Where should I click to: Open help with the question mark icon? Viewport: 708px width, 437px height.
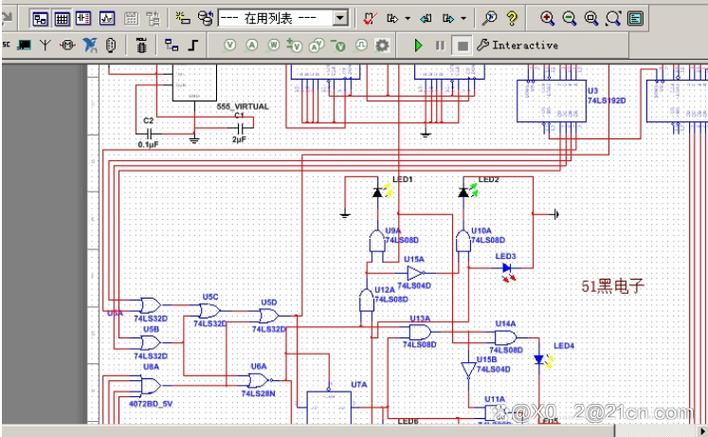(x=512, y=18)
